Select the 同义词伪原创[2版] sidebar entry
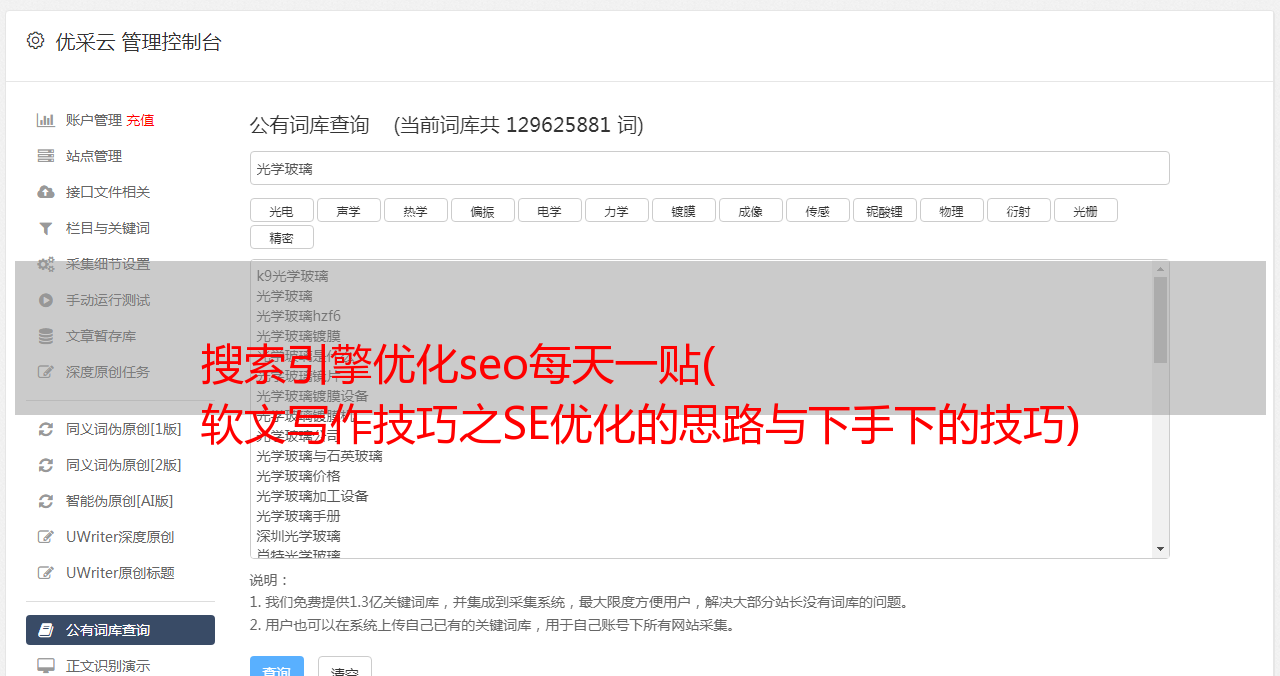Viewport: 1280px width, 676px height. point(120,465)
